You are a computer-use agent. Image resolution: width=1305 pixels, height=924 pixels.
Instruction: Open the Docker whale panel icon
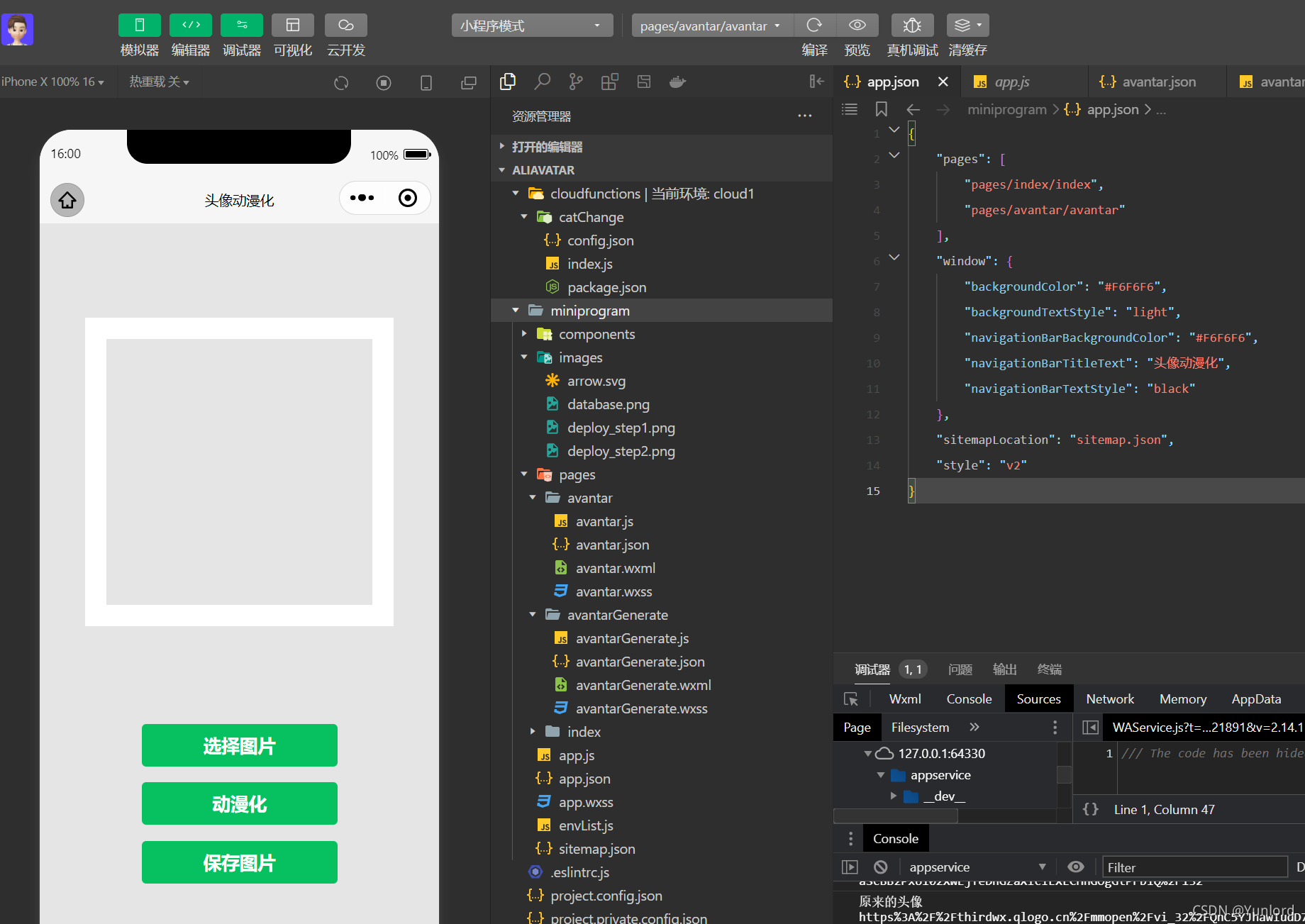[x=677, y=82]
